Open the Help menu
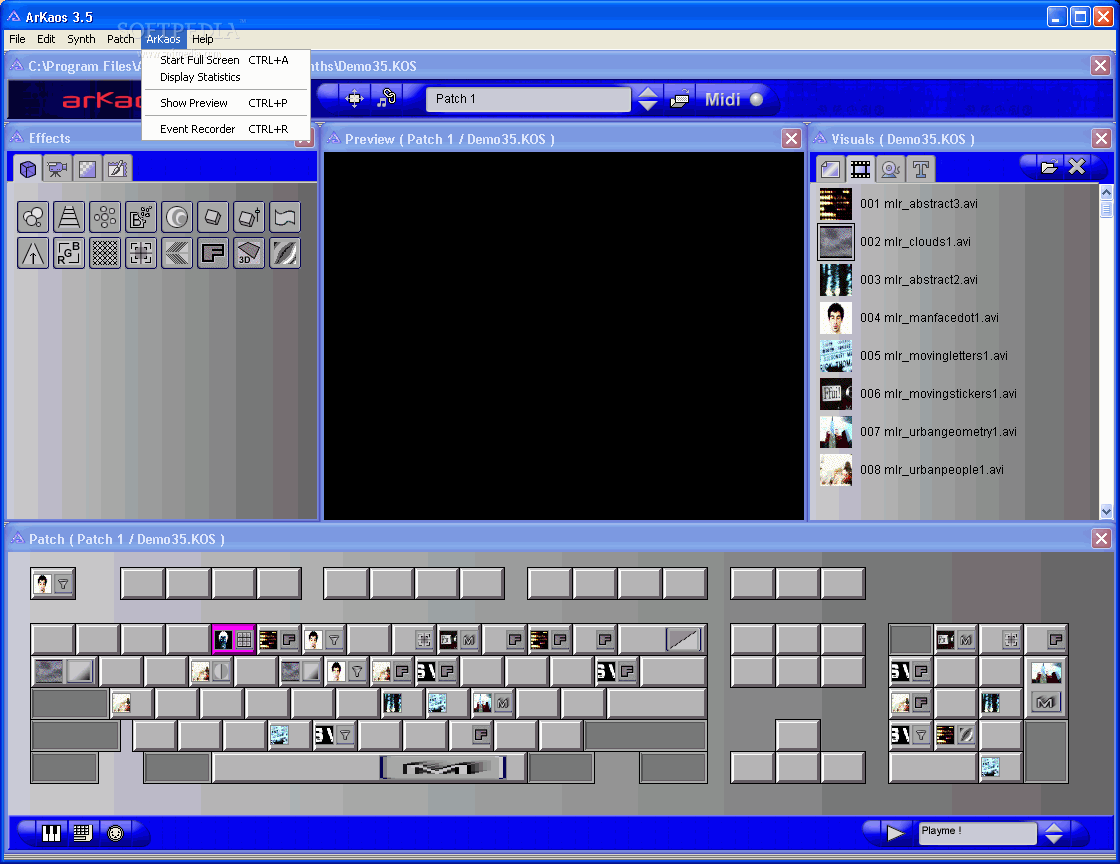This screenshot has width=1120, height=864. pos(202,39)
